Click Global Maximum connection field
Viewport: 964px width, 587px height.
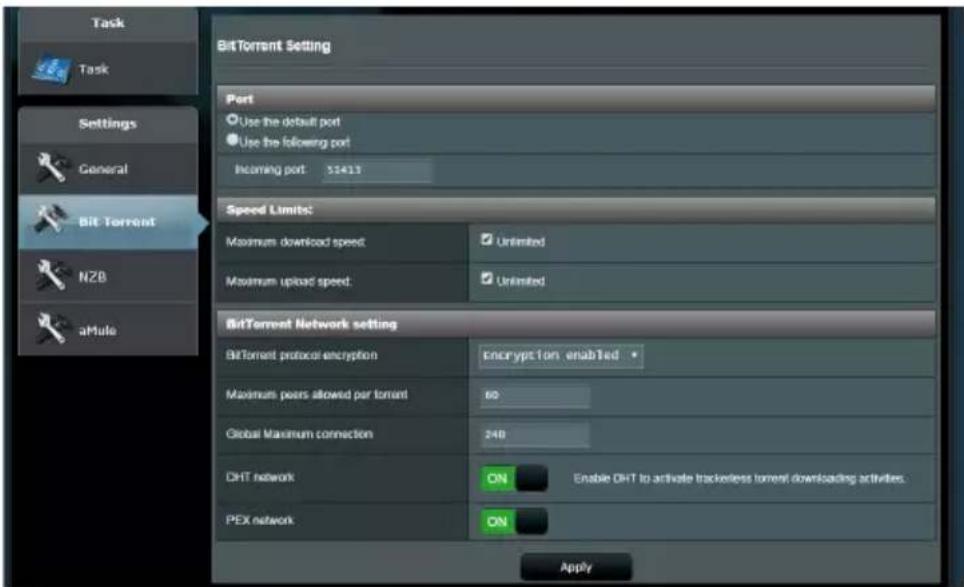(x=534, y=435)
